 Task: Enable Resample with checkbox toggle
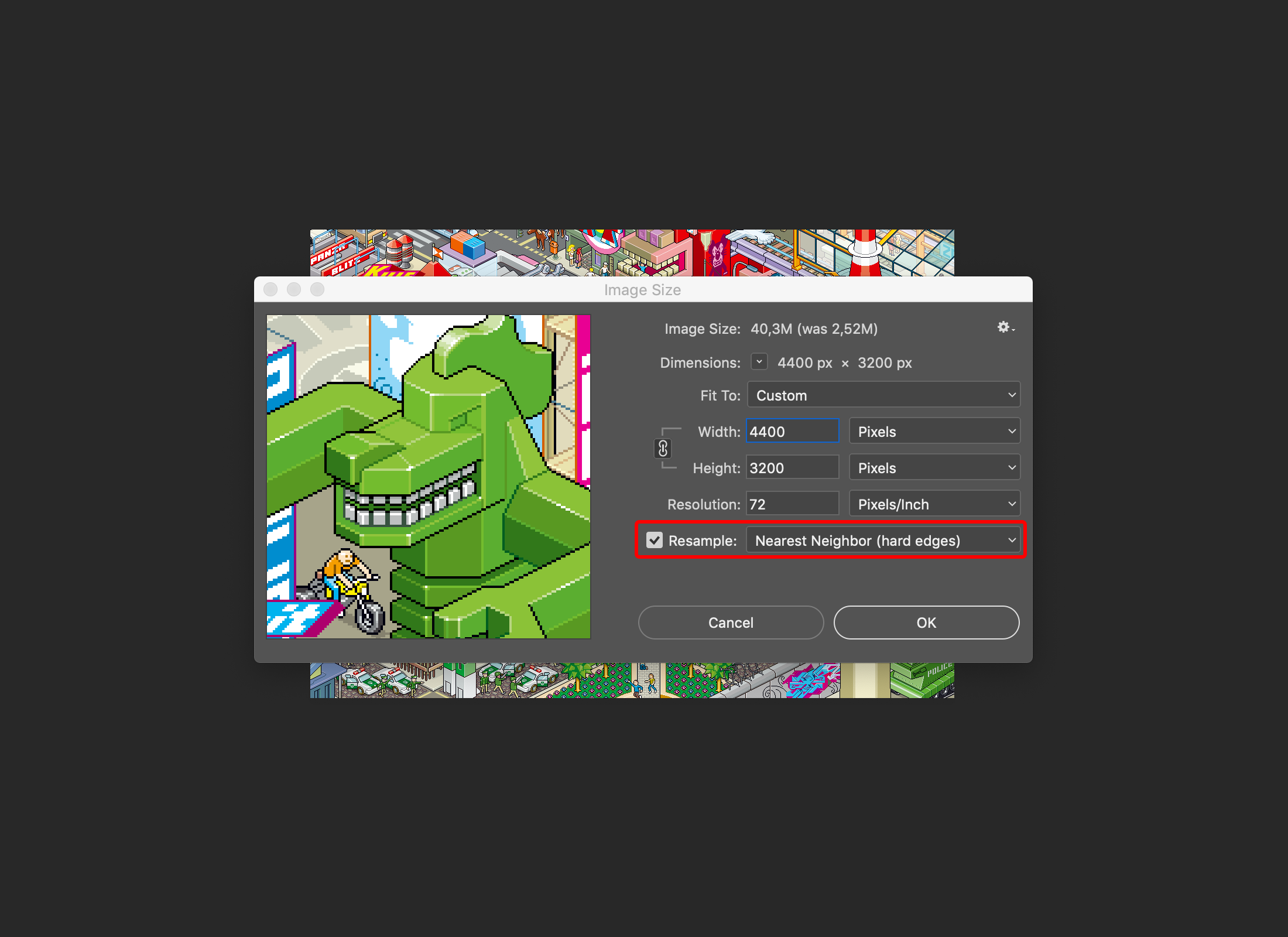pyautogui.click(x=651, y=540)
